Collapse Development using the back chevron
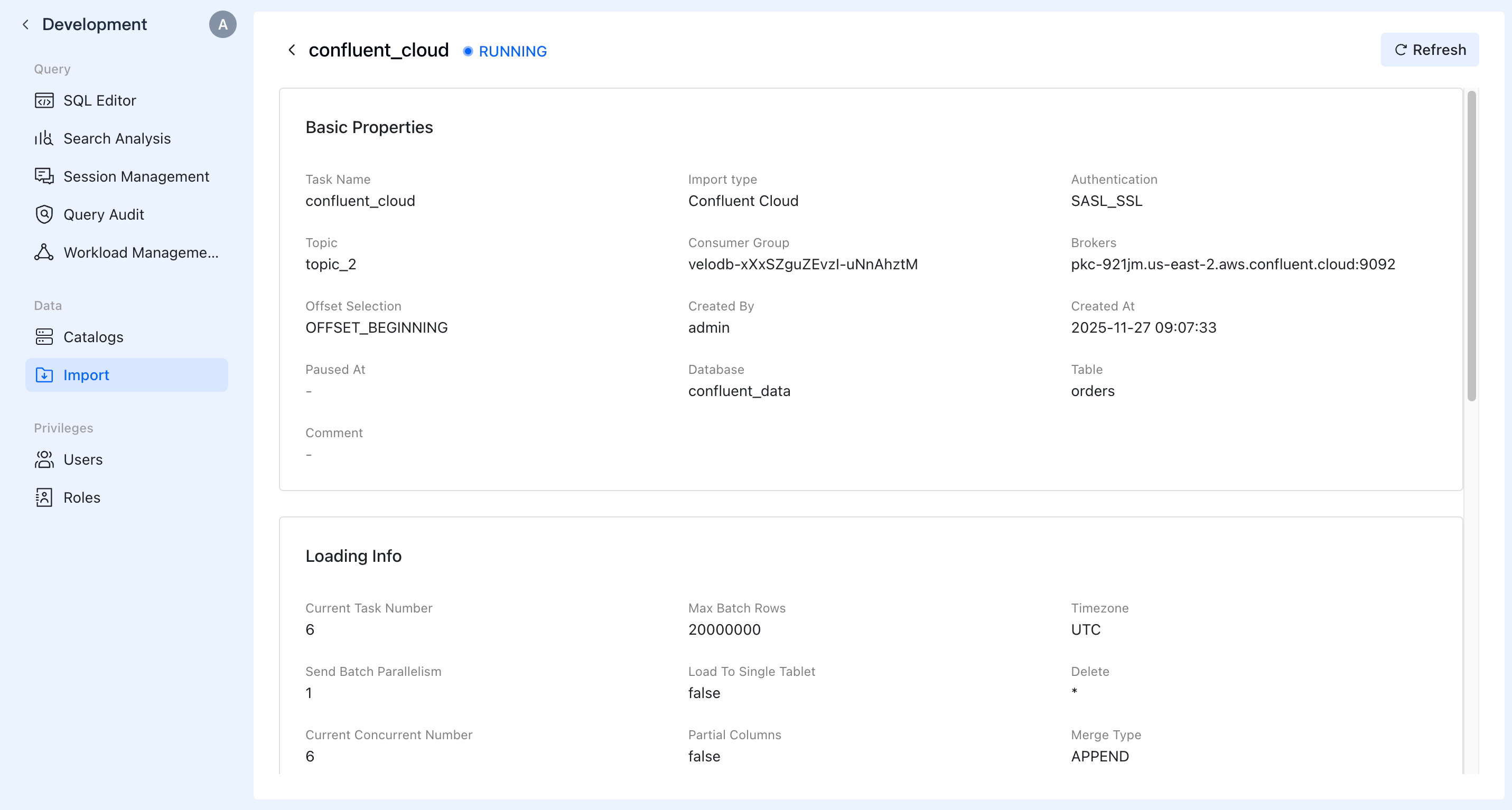1512x810 pixels. click(x=25, y=25)
